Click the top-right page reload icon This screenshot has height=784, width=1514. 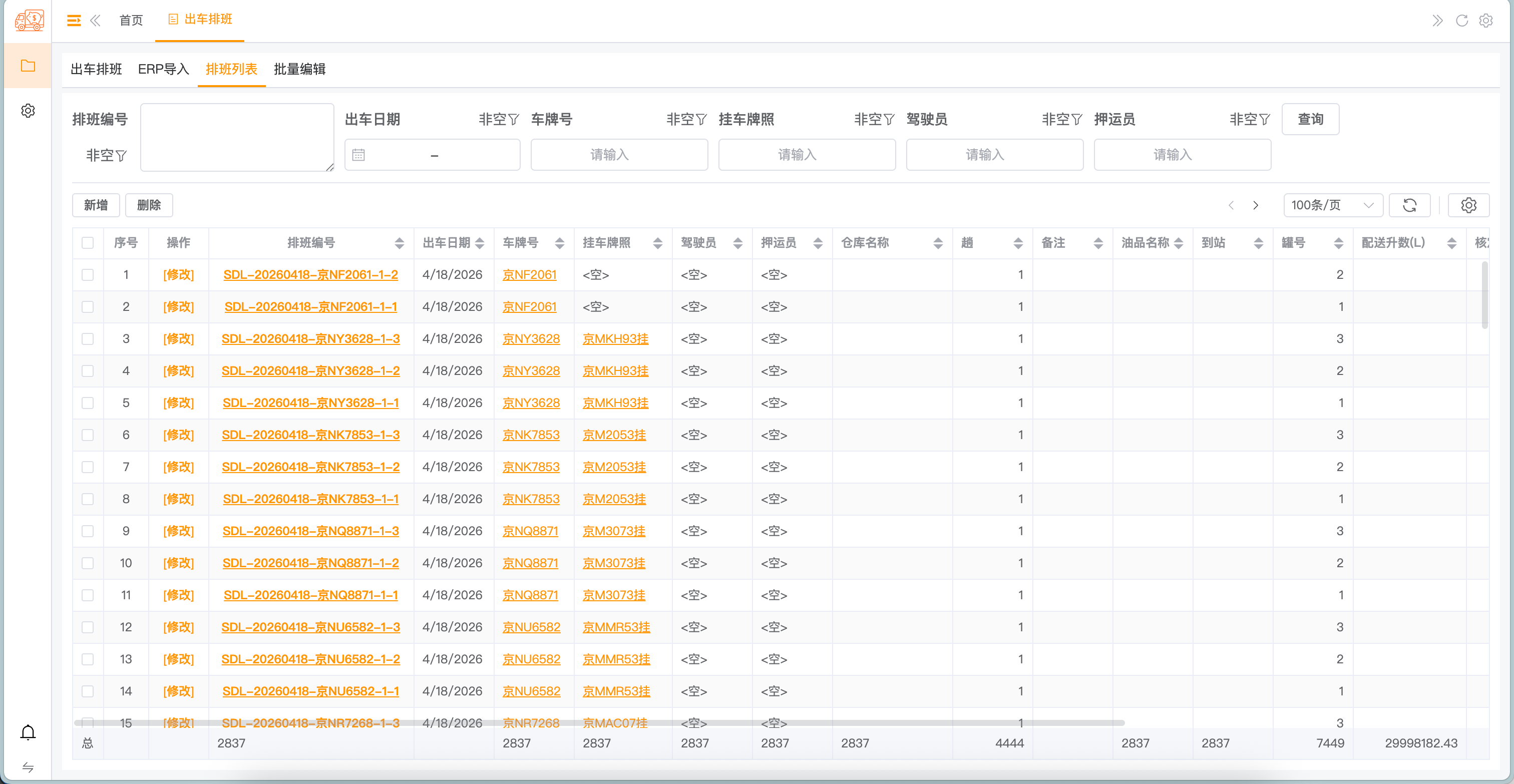click(1462, 21)
